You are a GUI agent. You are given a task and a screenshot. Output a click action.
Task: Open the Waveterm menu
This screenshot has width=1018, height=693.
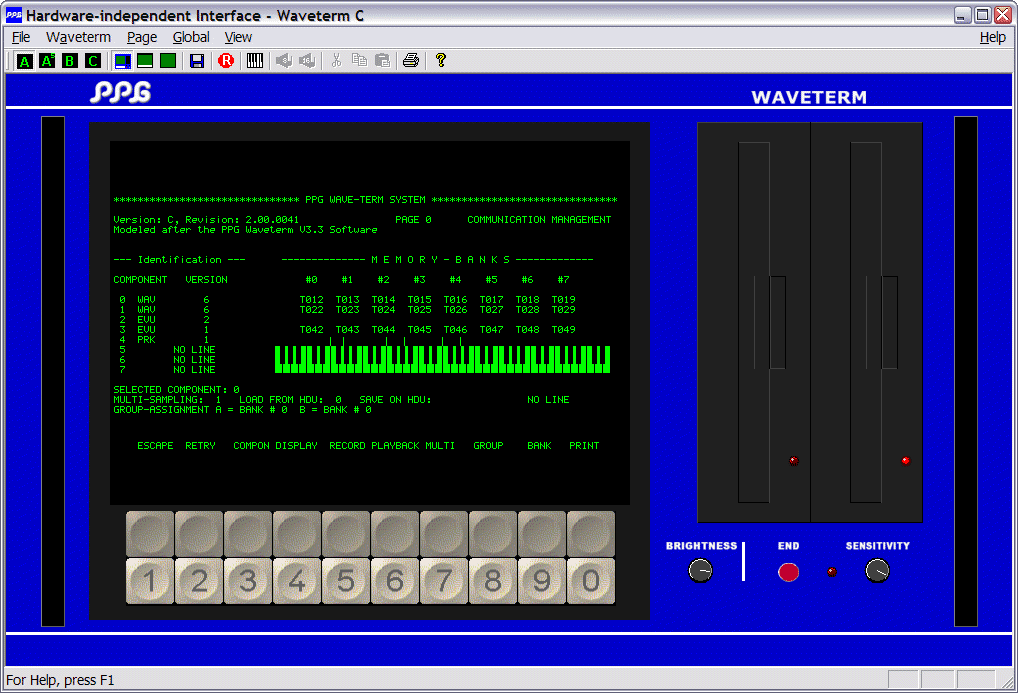pos(79,38)
